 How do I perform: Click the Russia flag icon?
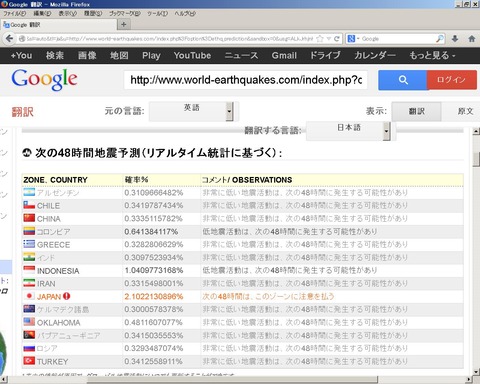point(29,348)
